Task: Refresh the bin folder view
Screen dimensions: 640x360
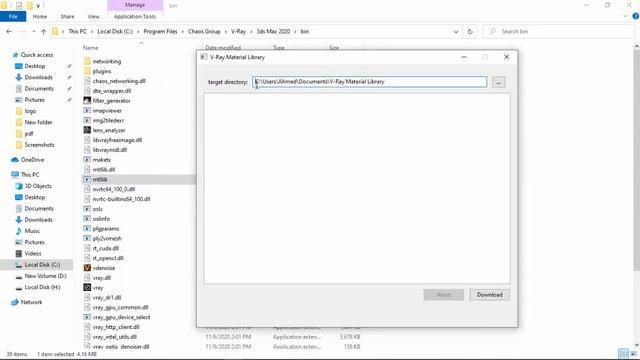Action: [470, 31]
